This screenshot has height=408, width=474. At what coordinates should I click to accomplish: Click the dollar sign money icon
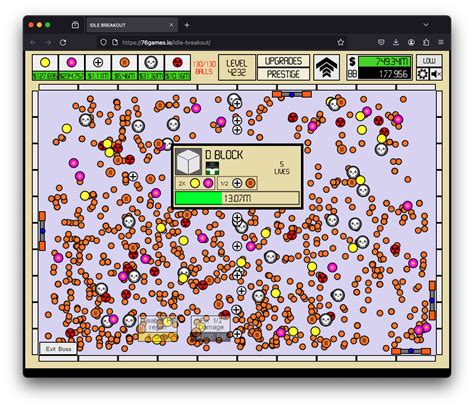352,62
